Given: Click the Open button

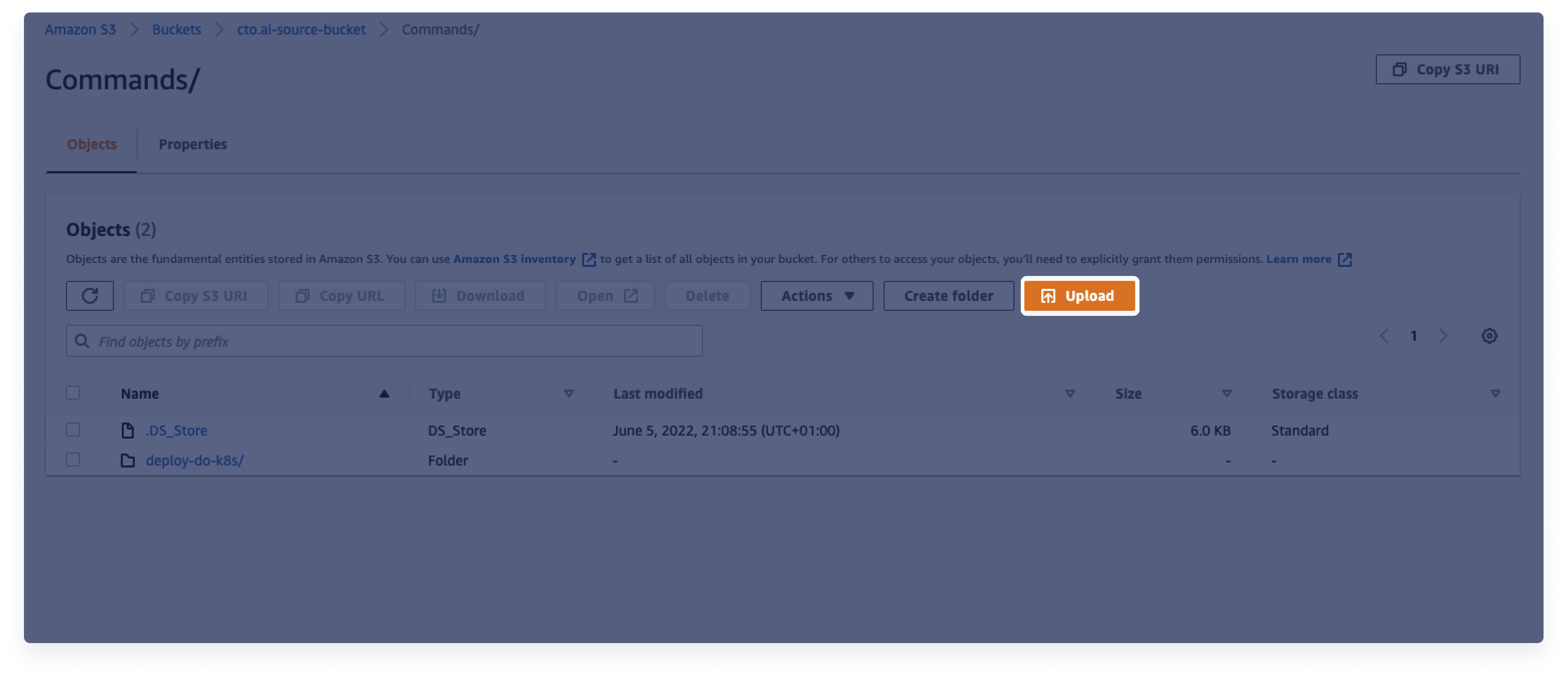Looking at the screenshot, I should point(605,296).
